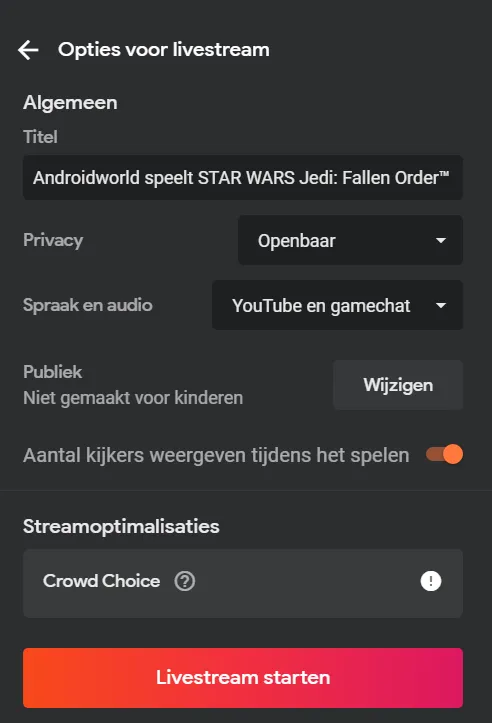The width and height of the screenshot is (492, 723).
Task: Open the Crowd Choice help question mark
Action: 184,581
